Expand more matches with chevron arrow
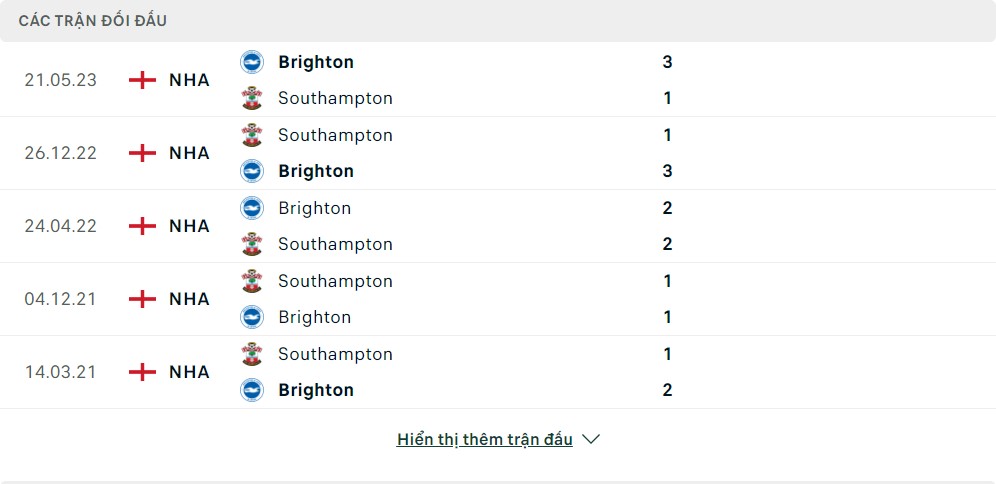The height and width of the screenshot is (484, 996). point(590,439)
